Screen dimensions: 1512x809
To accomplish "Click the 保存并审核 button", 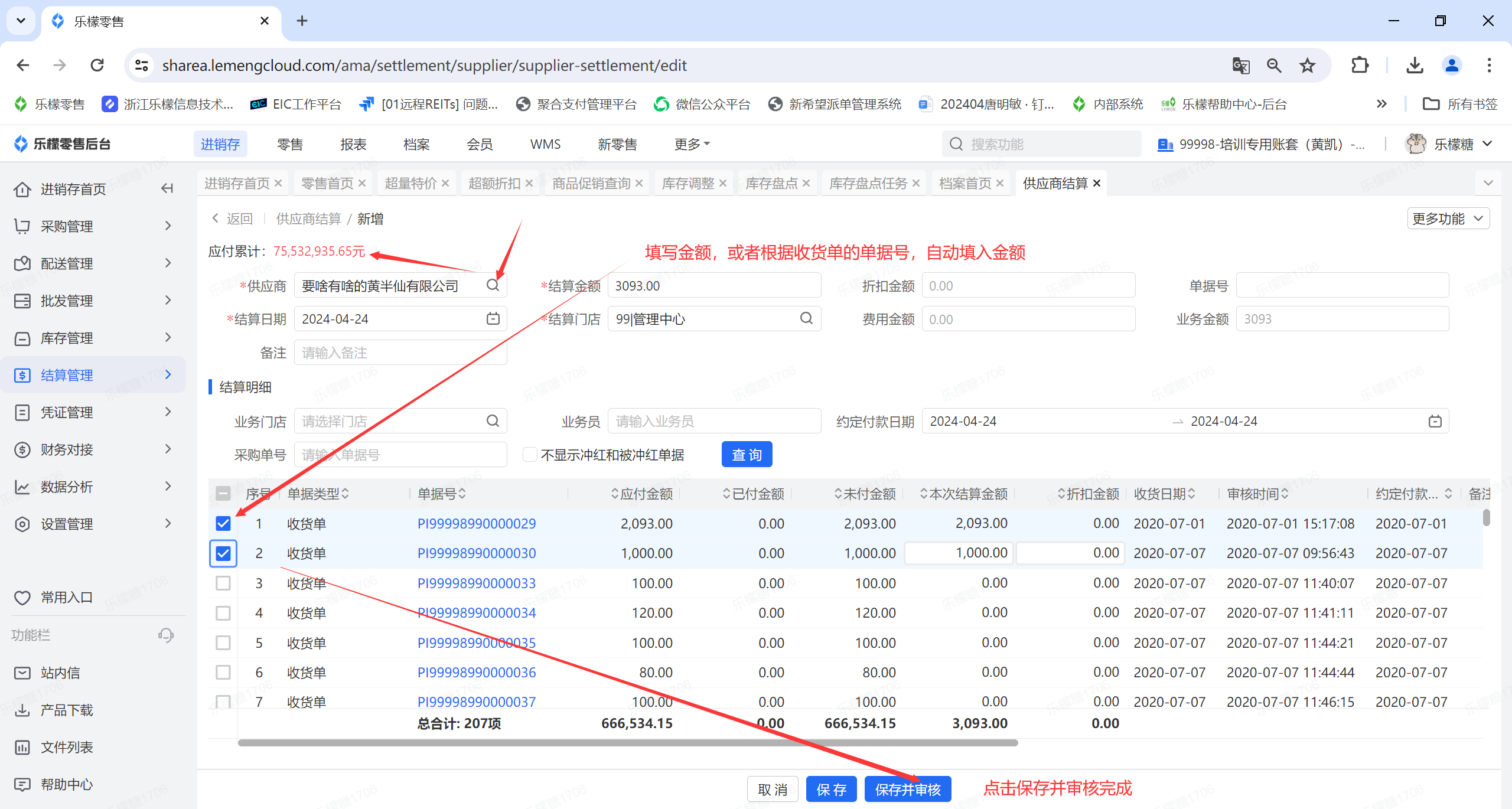I will (x=908, y=790).
